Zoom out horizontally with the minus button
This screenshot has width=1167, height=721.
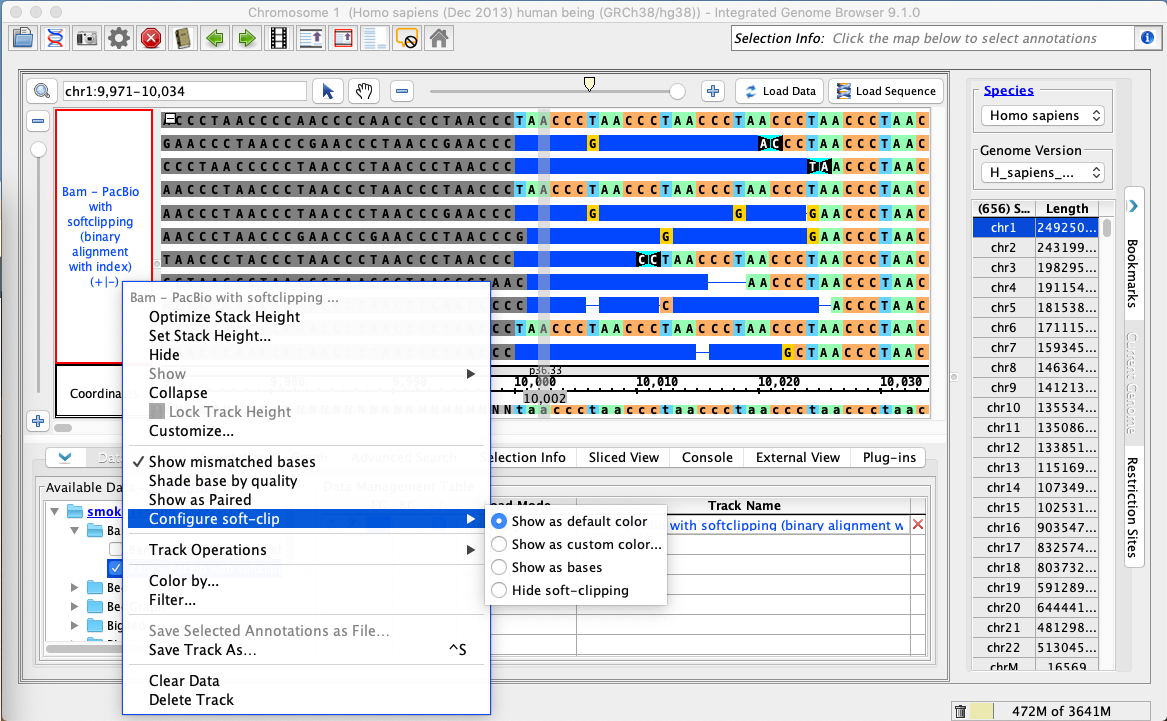tap(402, 91)
